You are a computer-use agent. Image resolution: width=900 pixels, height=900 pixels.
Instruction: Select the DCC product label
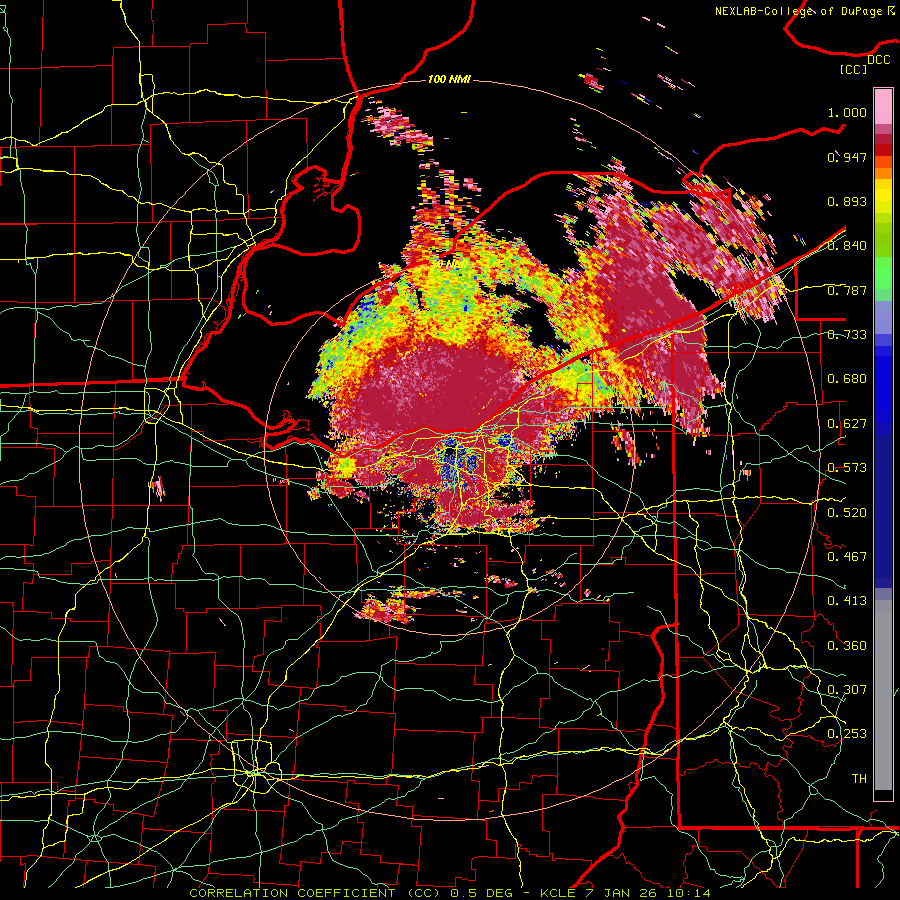(x=878, y=60)
